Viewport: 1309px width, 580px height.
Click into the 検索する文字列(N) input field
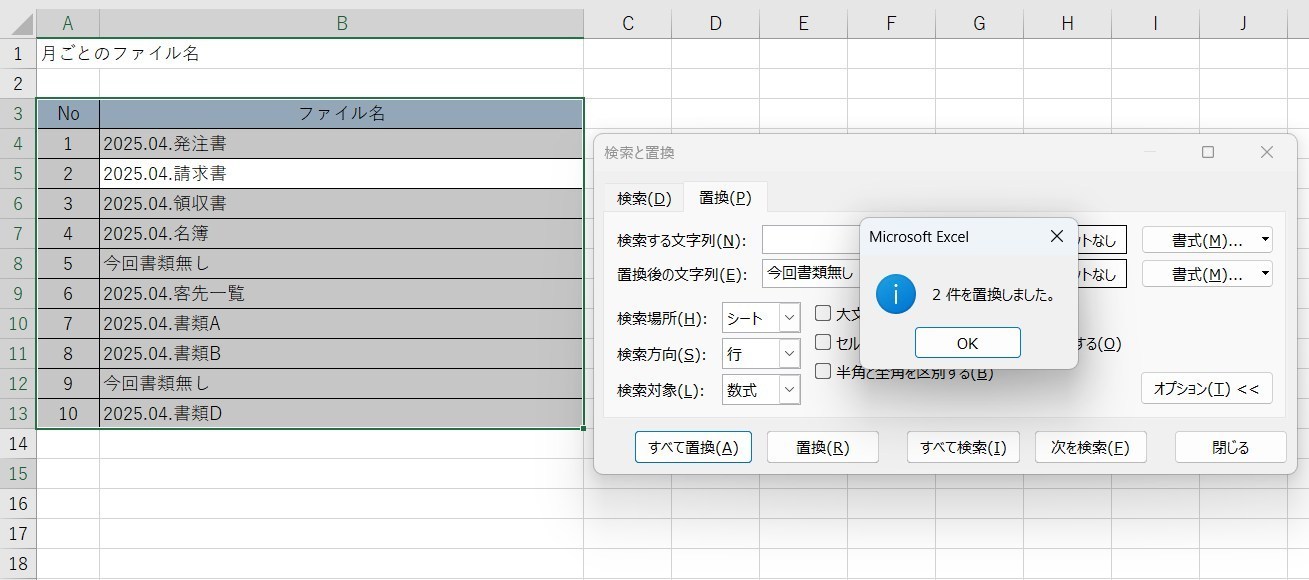tap(810, 240)
